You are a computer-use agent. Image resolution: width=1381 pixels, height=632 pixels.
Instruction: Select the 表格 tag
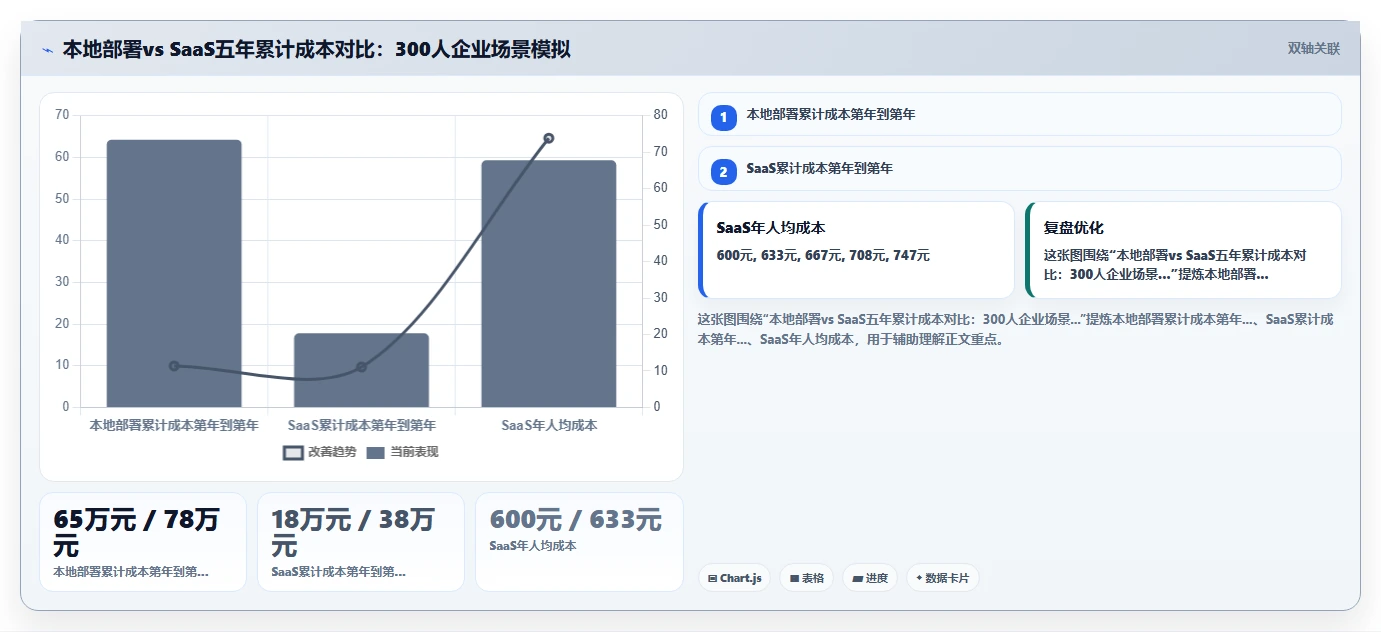tap(807, 578)
